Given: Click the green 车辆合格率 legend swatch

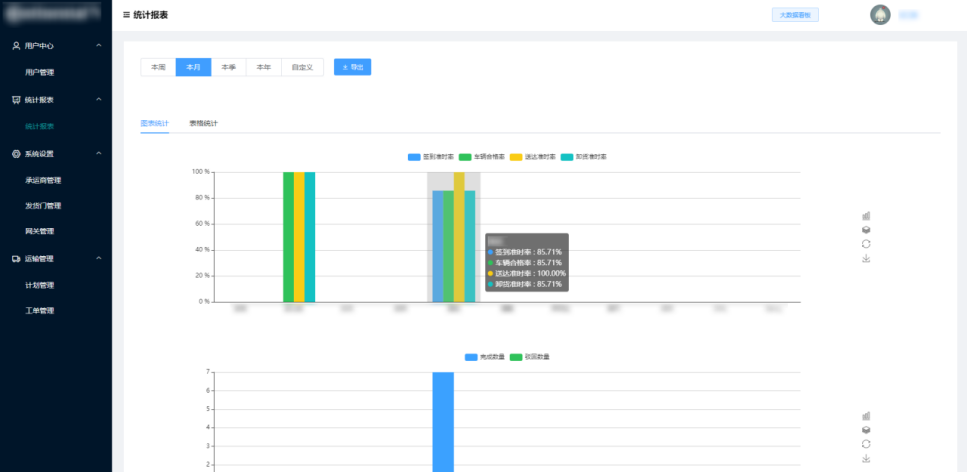Looking at the screenshot, I should click(465, 157).
